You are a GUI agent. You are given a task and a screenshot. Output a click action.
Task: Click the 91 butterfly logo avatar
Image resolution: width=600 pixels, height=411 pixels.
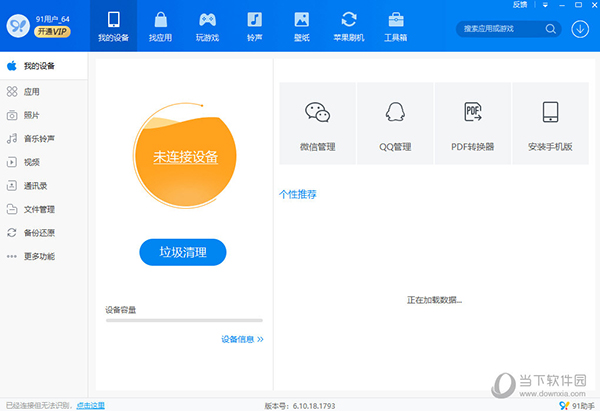18,26
